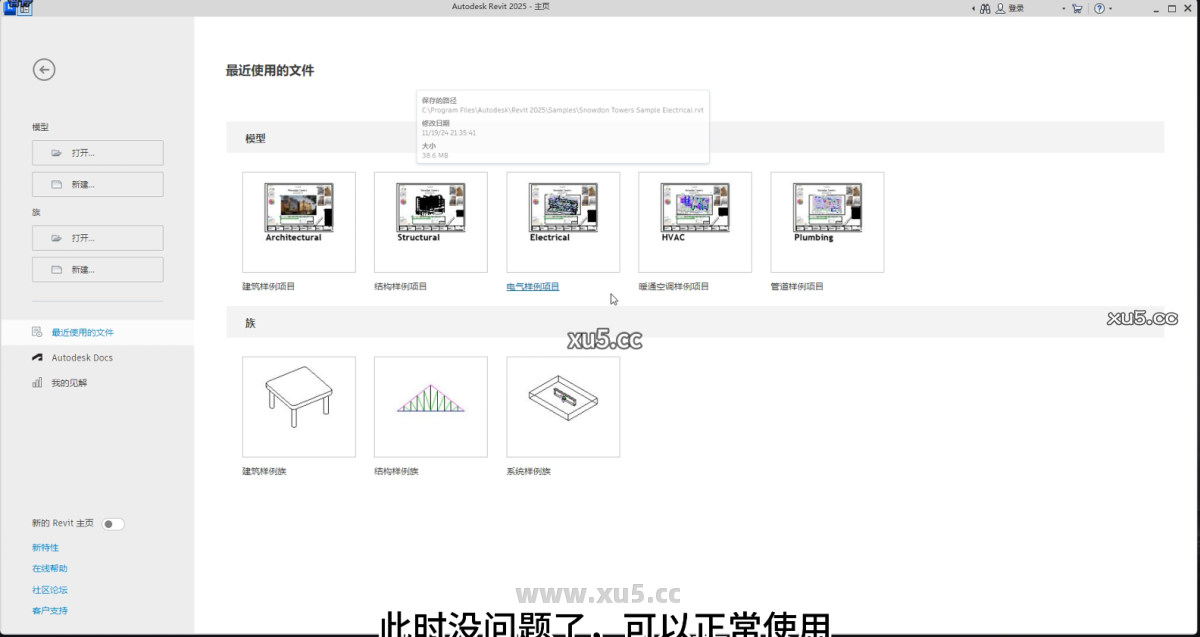Click the back arrow to exit home page
1200x637 pixels.
[44, 70]
